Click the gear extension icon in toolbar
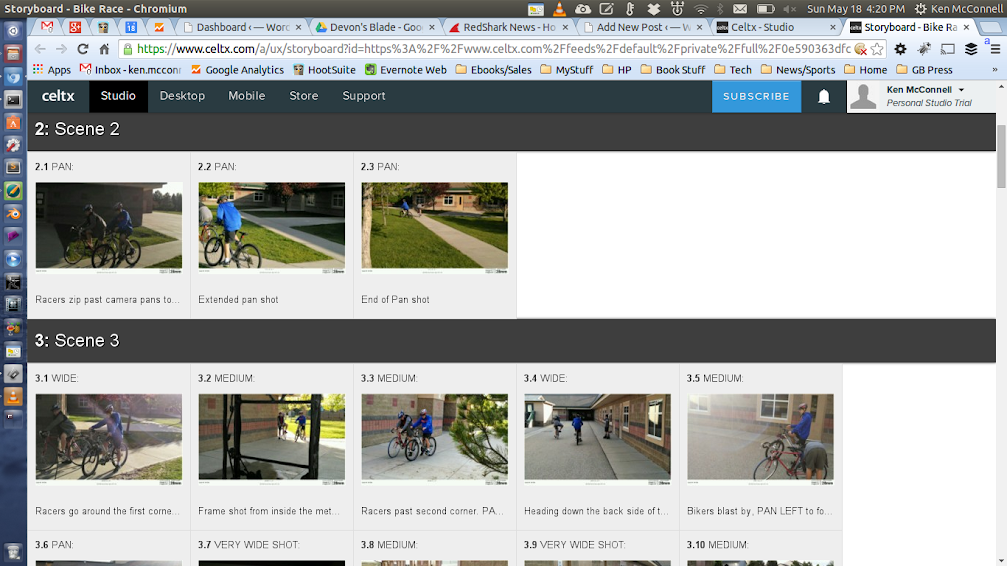1007x566 pixels. click(900, 49)
